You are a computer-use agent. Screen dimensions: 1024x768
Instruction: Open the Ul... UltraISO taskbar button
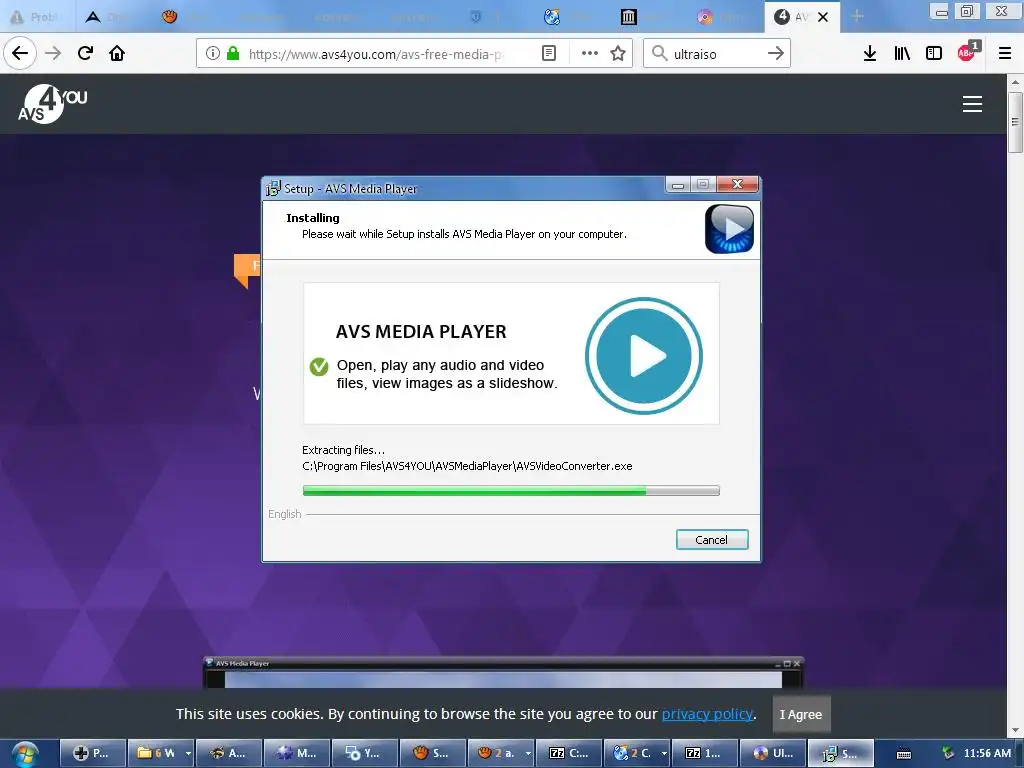(x=773, y=754)
